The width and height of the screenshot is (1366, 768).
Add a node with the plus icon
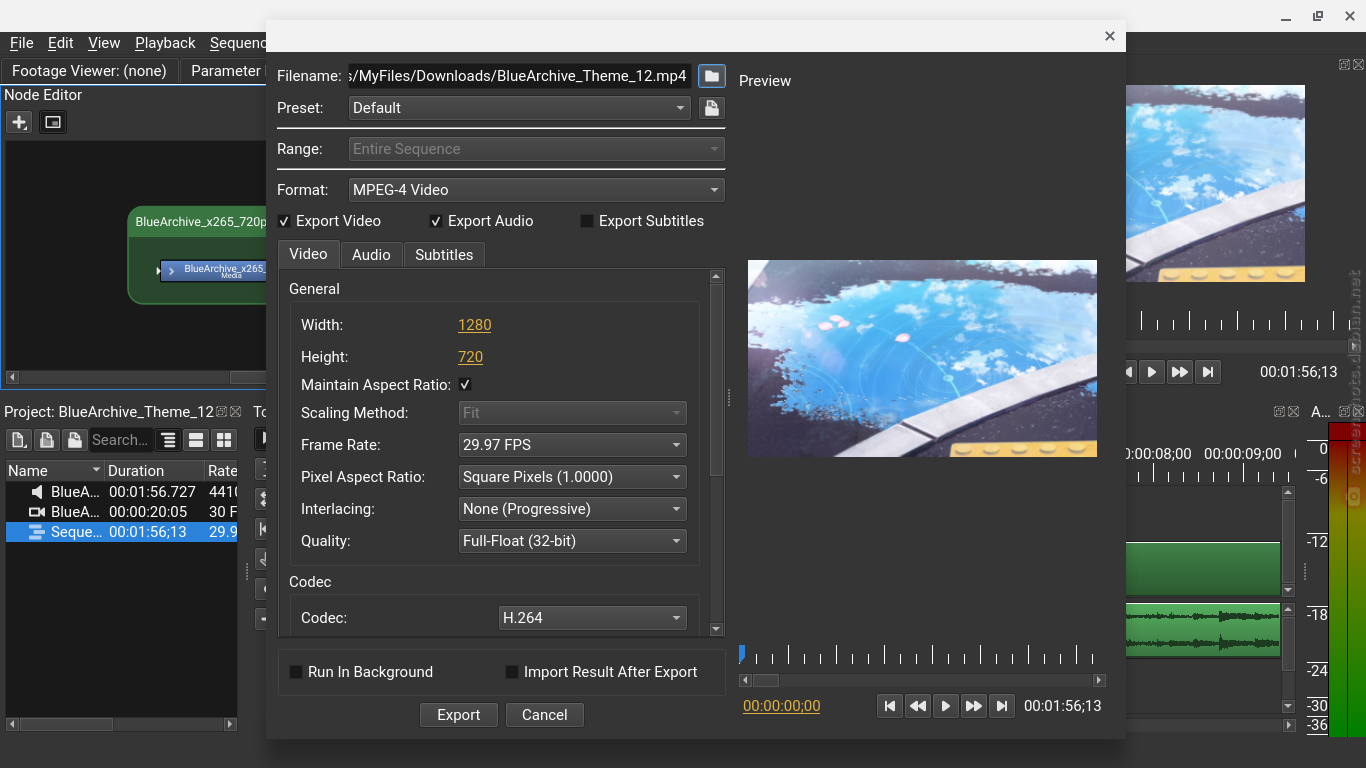click(x=19, y=122)
